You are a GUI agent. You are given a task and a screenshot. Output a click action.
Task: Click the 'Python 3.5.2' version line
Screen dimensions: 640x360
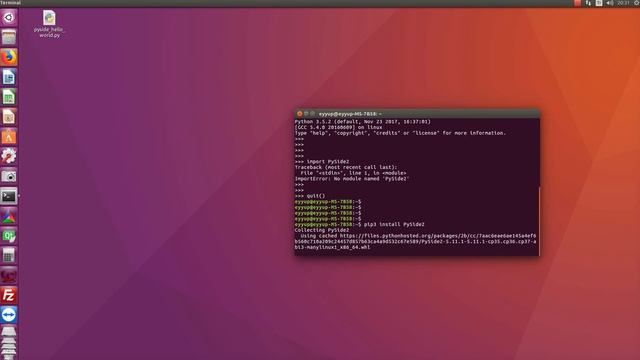click(x=362, y=122)
